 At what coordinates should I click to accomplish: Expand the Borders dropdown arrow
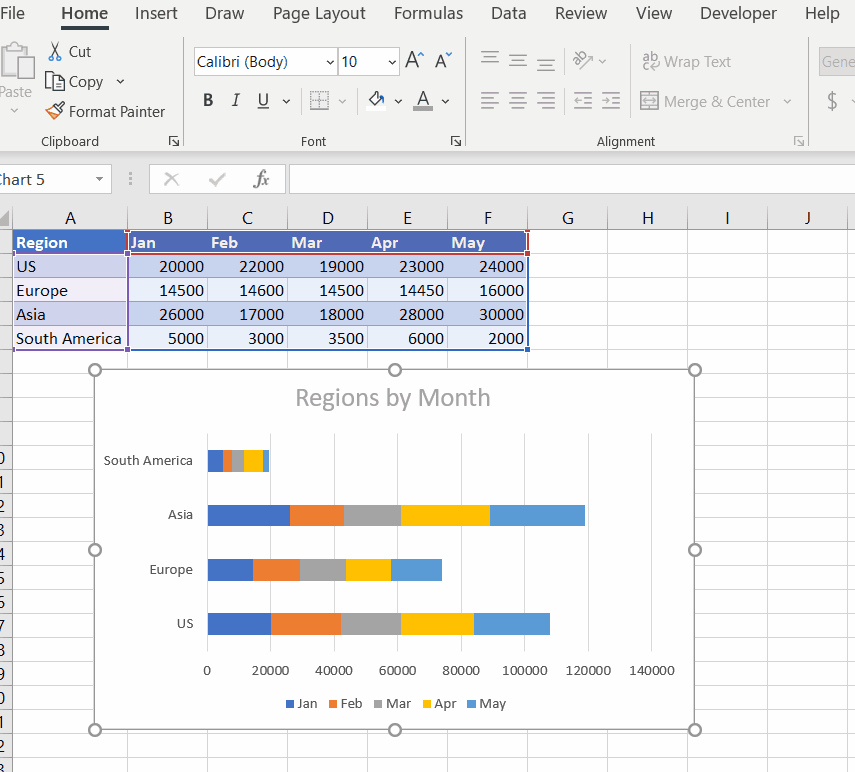pyautogui.click(x=342, y=101)
